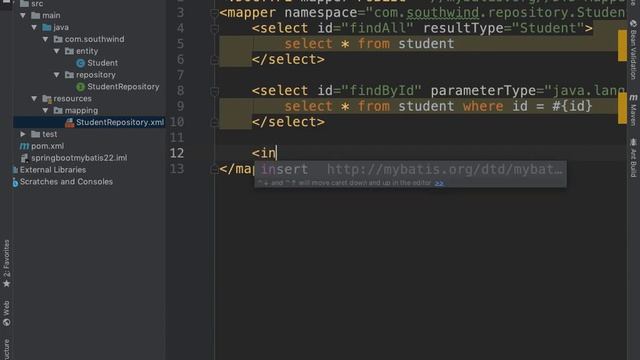Click the repository package icon

point(69,75)
